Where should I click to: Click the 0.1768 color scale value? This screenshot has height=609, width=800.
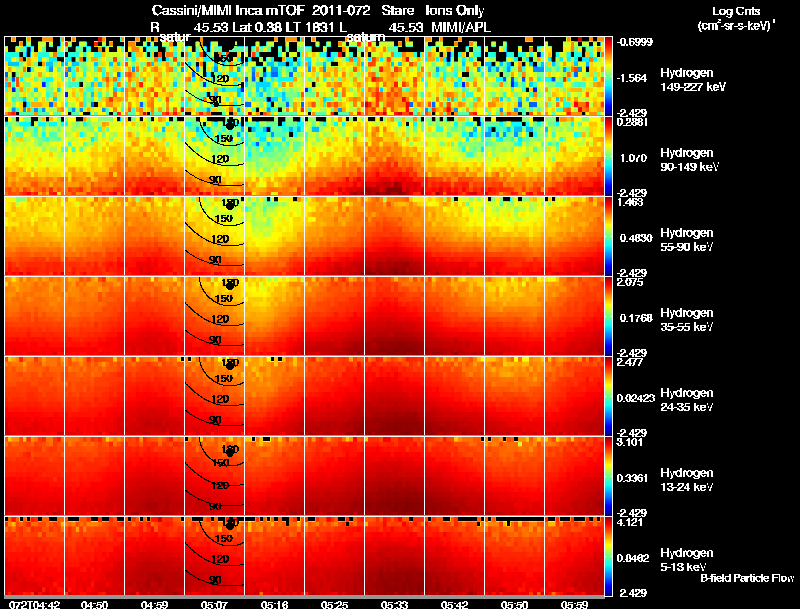636,318
